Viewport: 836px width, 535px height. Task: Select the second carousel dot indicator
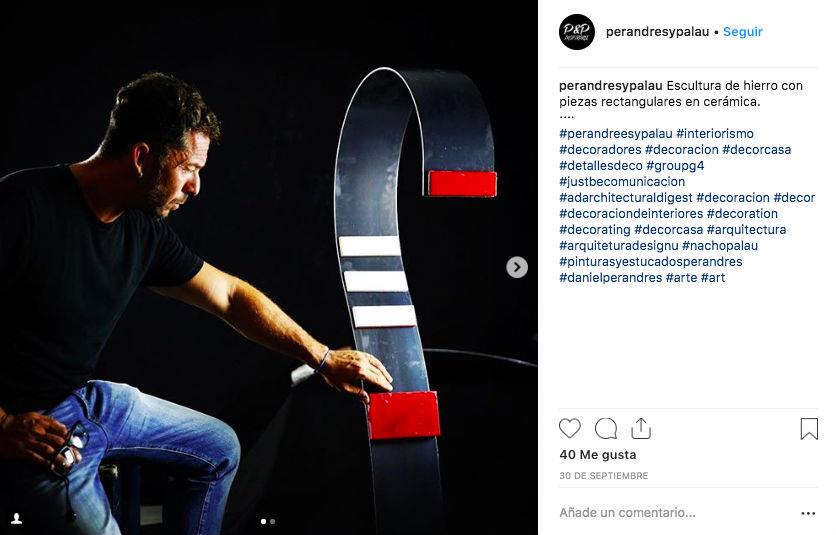coord(272,521)
